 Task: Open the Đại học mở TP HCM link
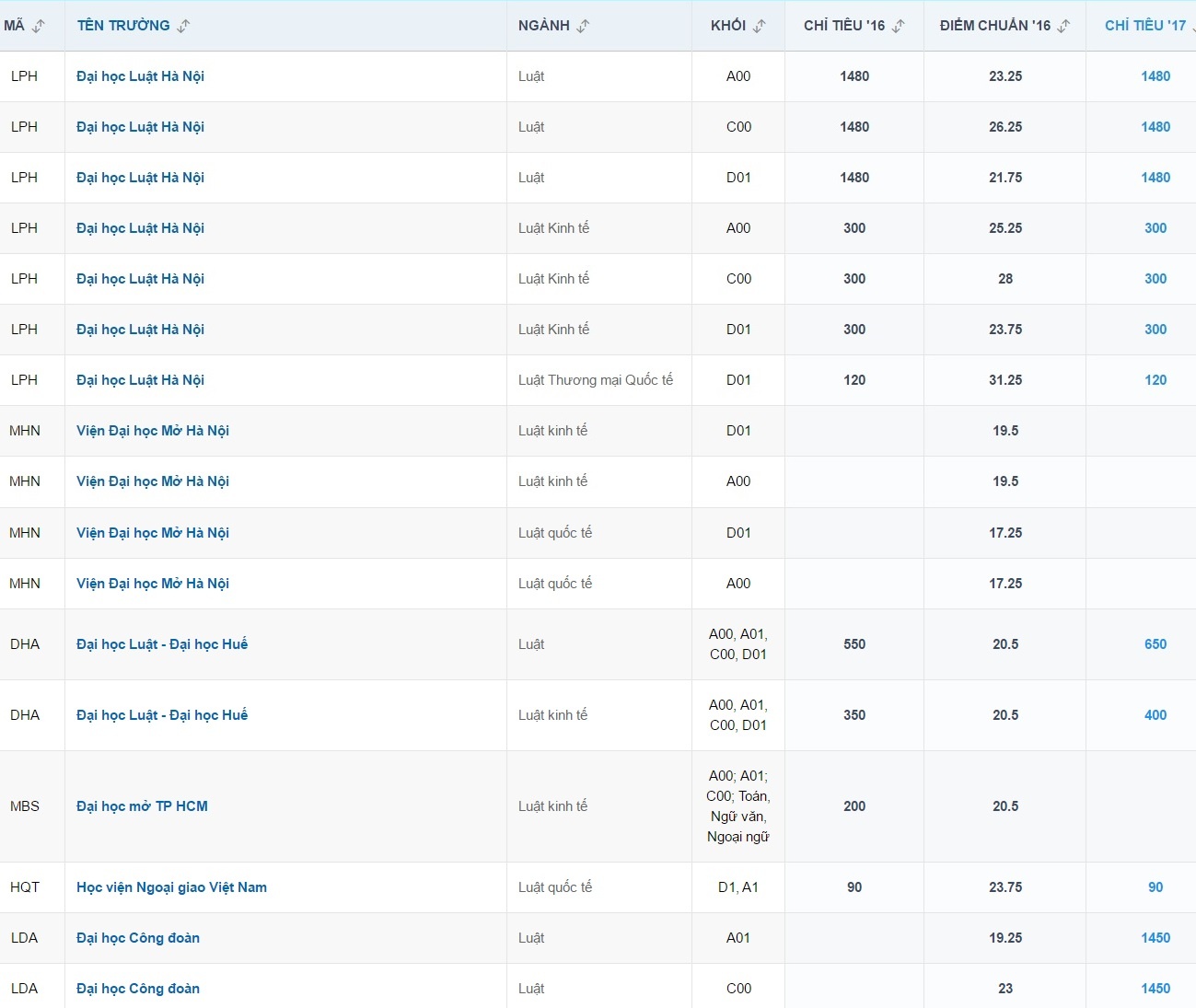[142, 806]
